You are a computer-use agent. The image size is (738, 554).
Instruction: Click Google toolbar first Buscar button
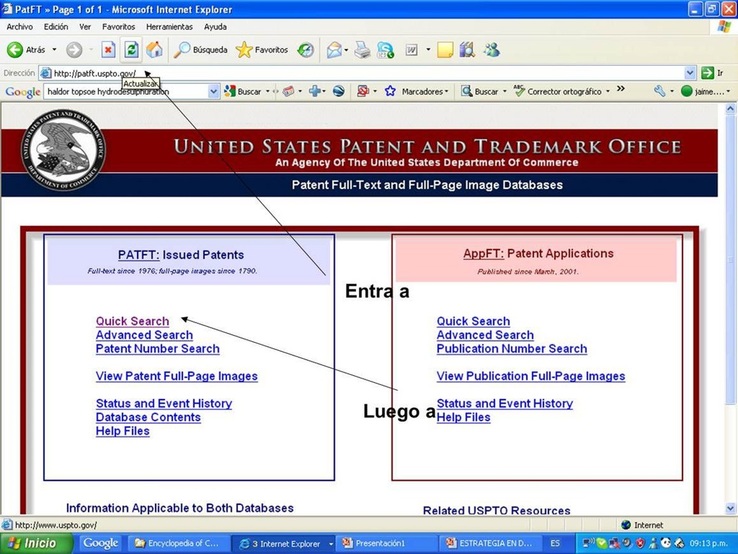click(x=243, y=91)
